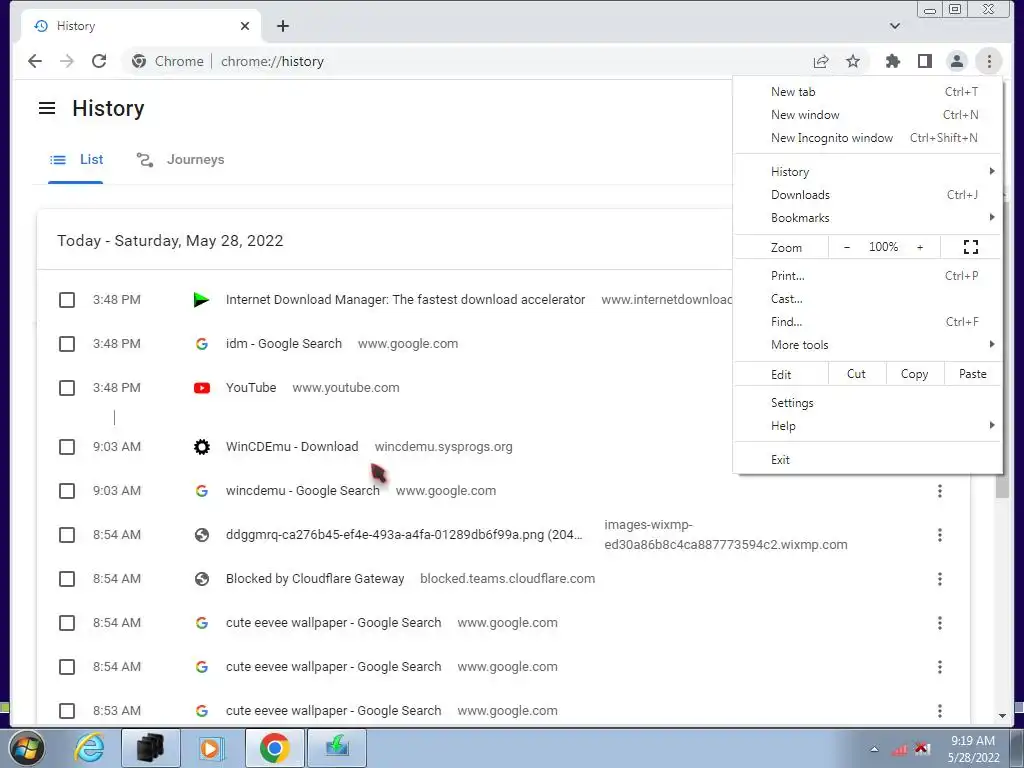Open Settings from the Chrome menu
The height and width of the screenshot is (768, 1024).
[867, 403]
